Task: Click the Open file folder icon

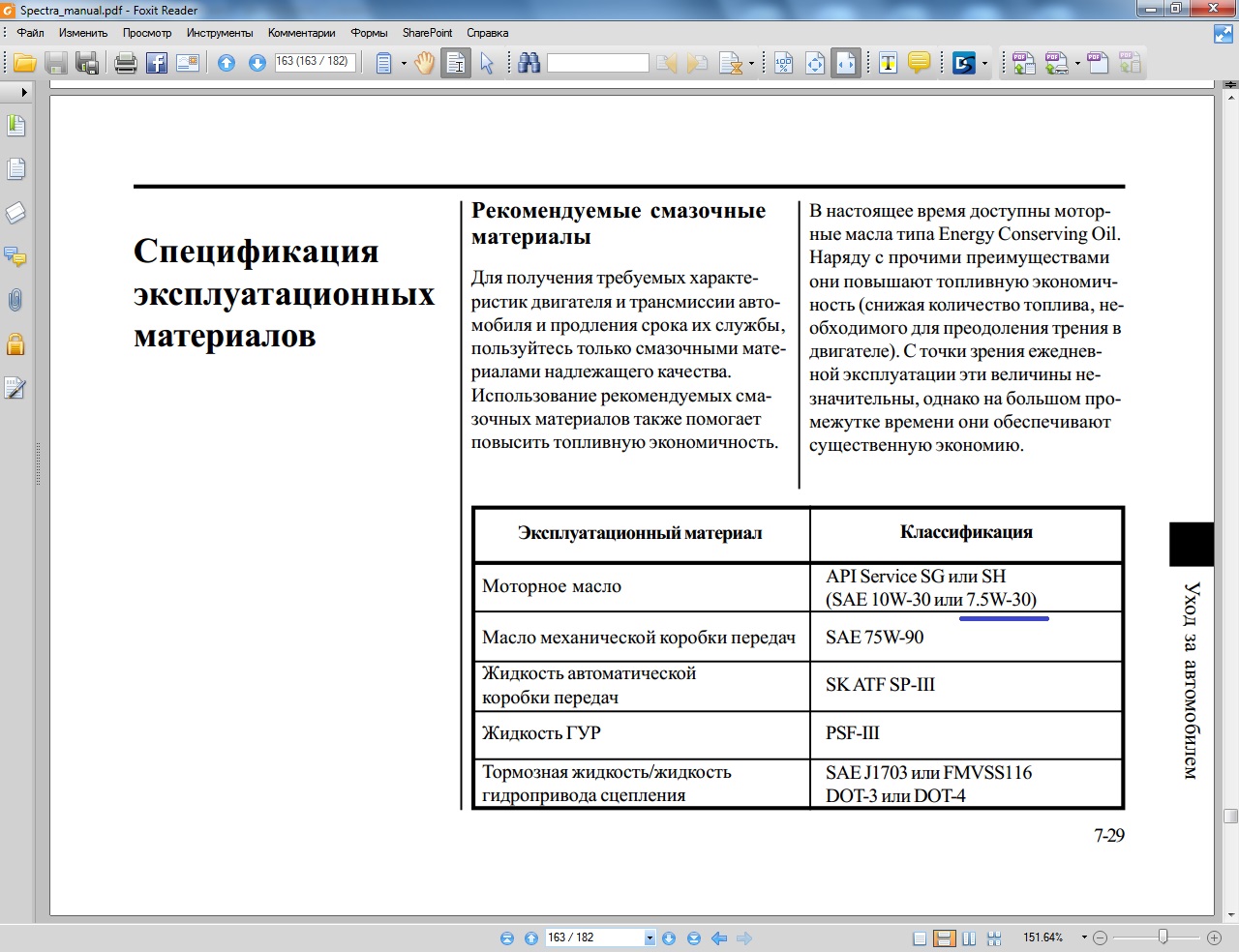Action: coord(25,64)
